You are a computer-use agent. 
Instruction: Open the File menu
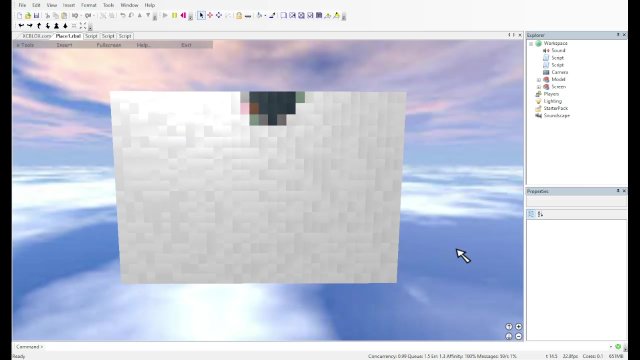tap(22, 5)
